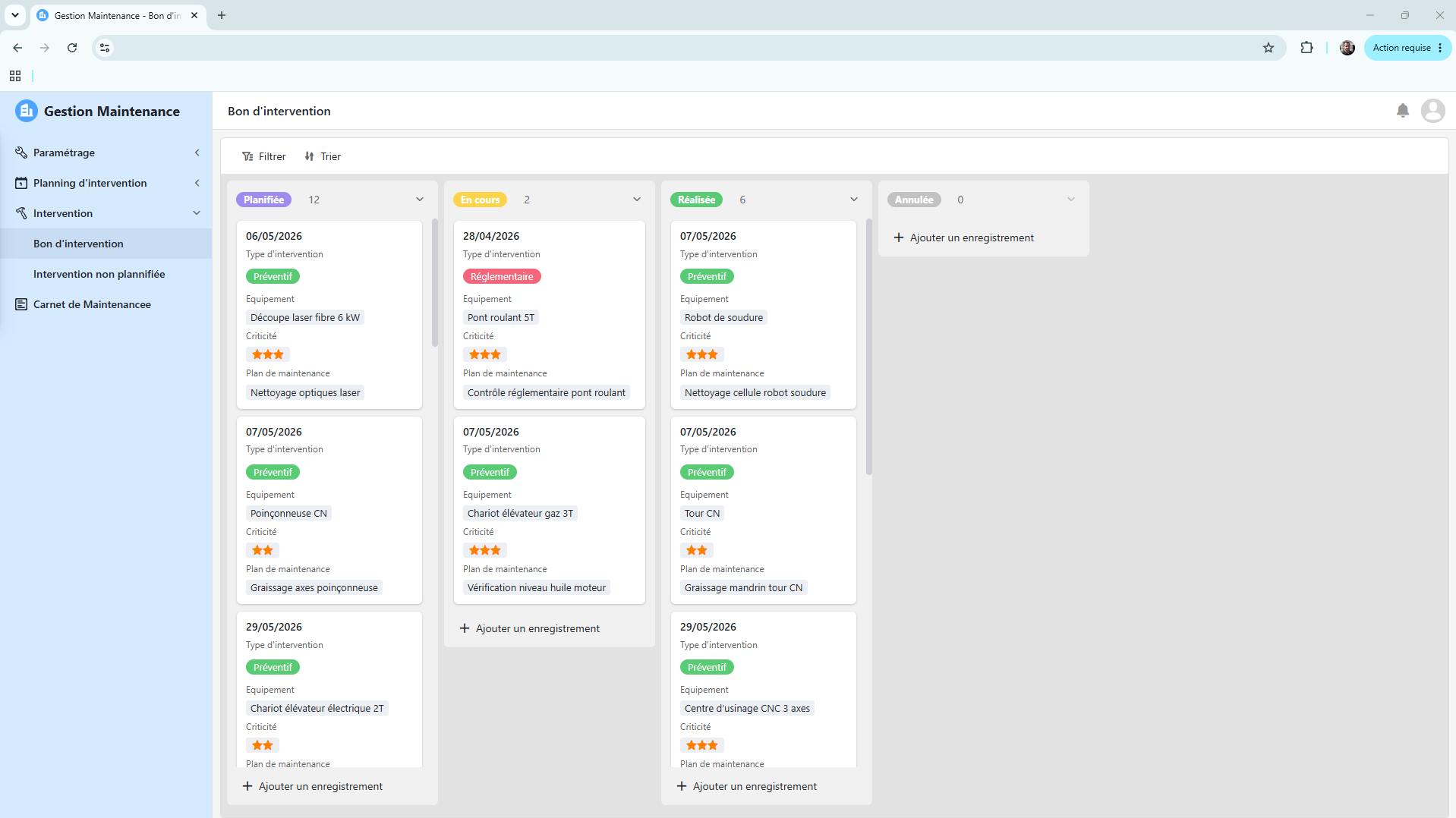Open the Découpe laser fibre 6 kW card
Viewport: 1456px width, 818px height.
click(x=329, y=315)
